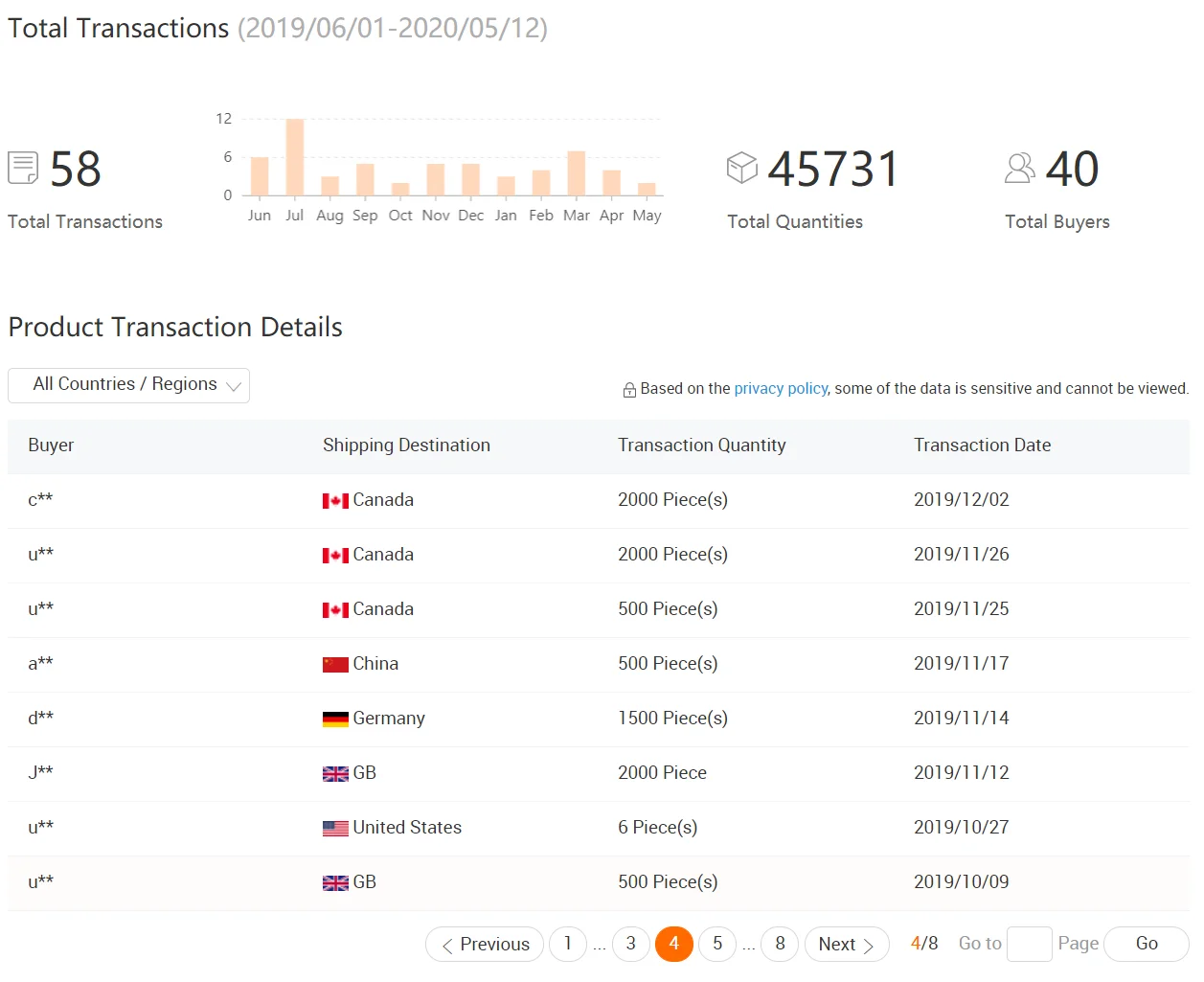The image size is (1204, 982).
Task: Select page 3 in pagination
Action: click(x=630, y=944)
